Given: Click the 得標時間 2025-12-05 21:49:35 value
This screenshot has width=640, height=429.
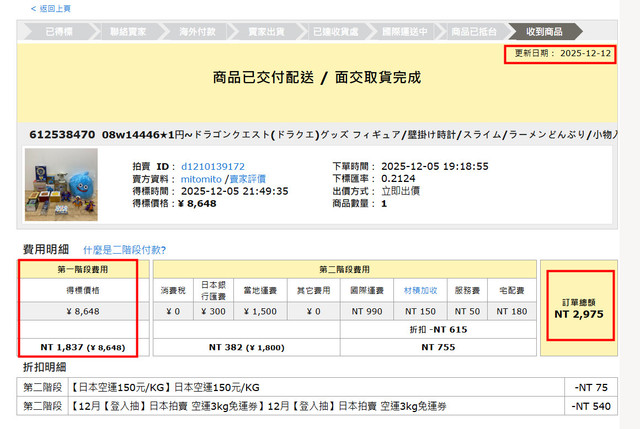Looking at the screenshot, I should pos(235,191).
